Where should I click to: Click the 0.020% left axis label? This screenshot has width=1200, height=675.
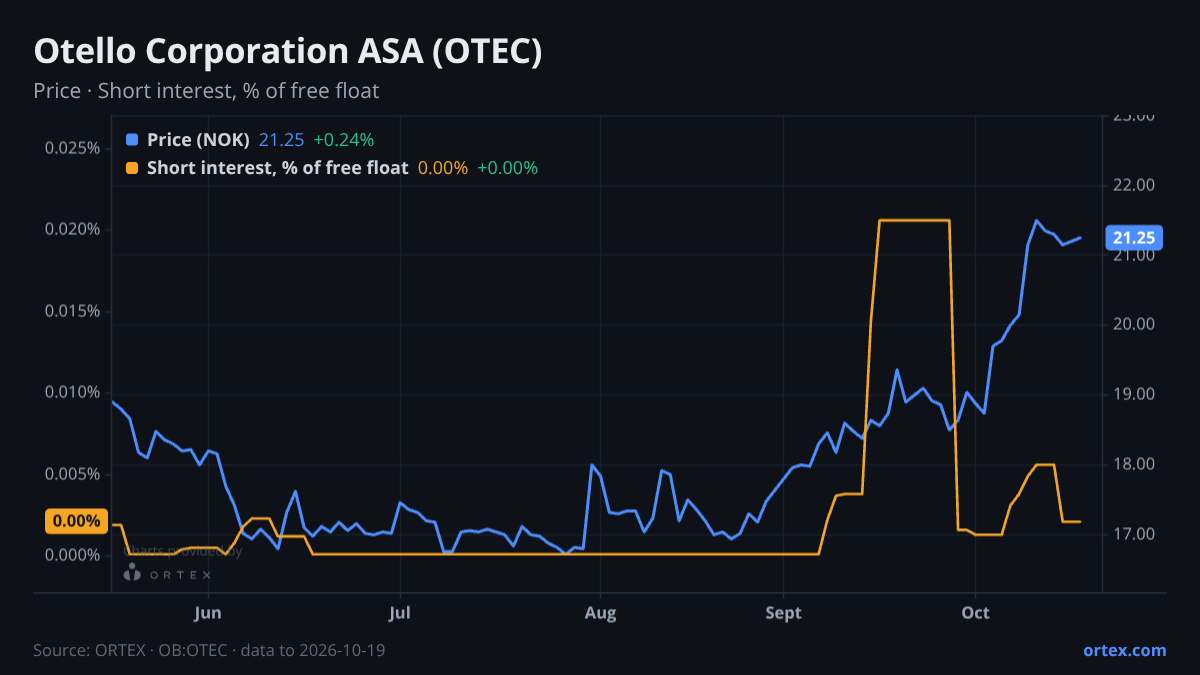[x=73, y=229]
